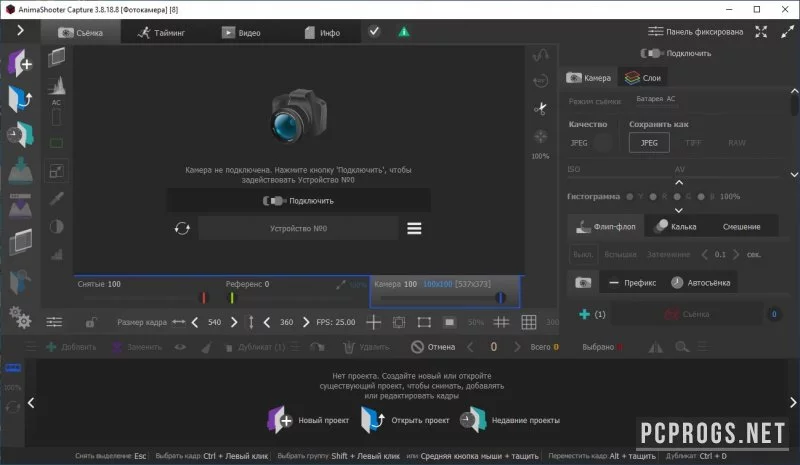
Task: Click the frame counter field showing 0
Action: coord(493,347)
